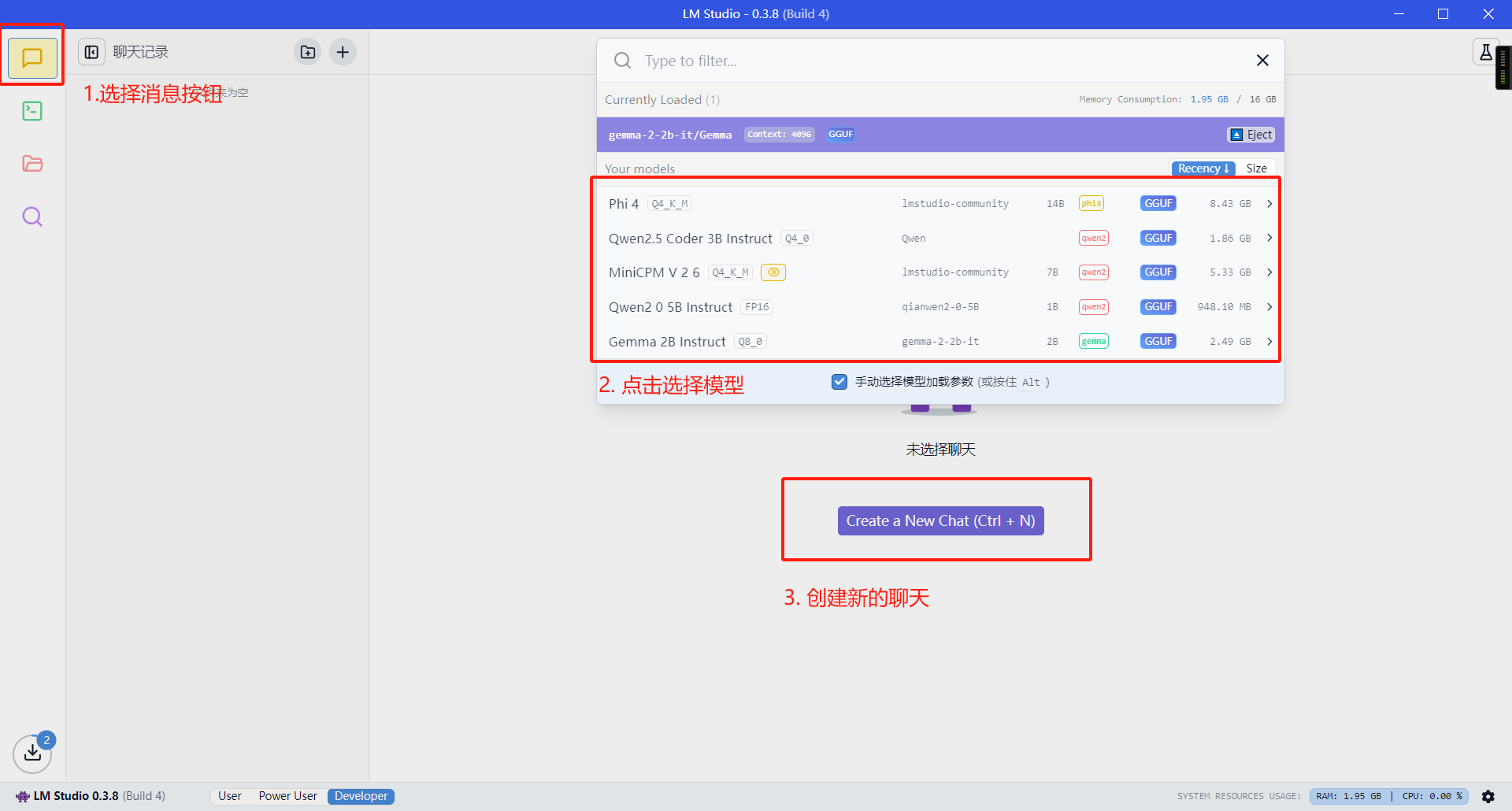Image resolution: width=1512 pixels, height=811 pixels.
Task: Click the 聊天记录 panel title
Action: pos(140,52)
